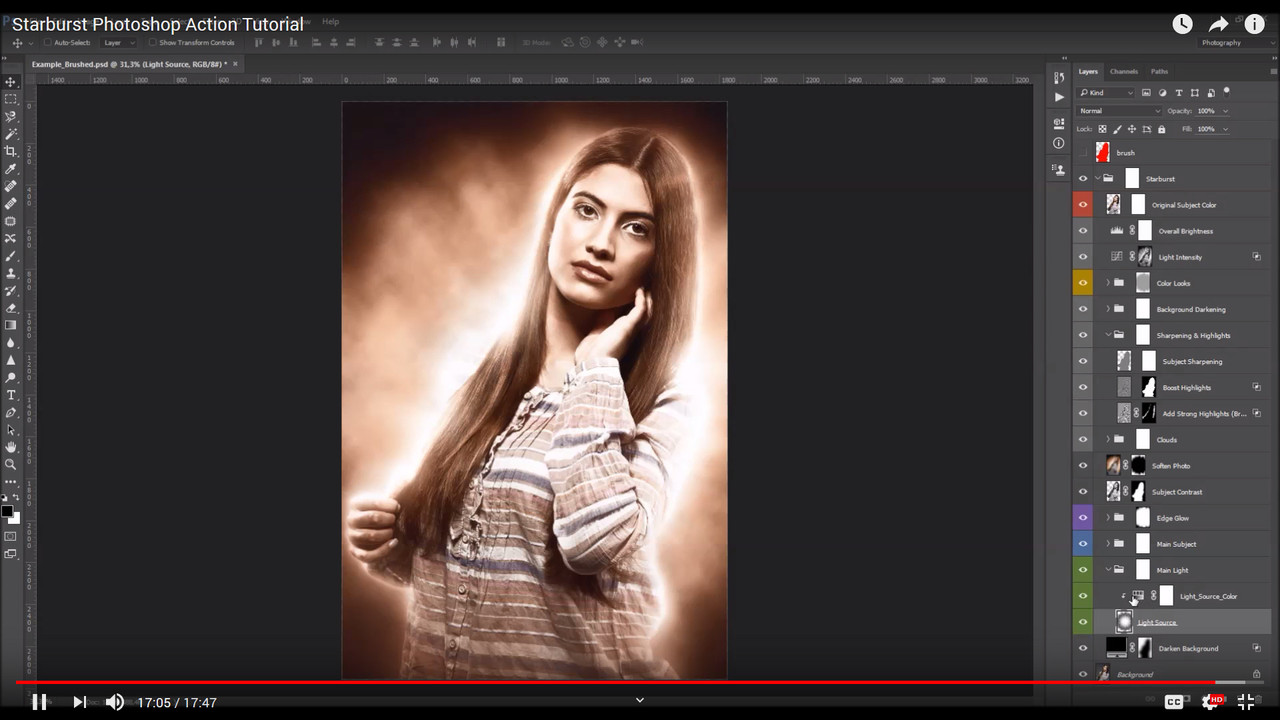This screenshot has width=1280, height=720.
Task: Open the Actions panel play icon
Action: (x=1059, y=97)
